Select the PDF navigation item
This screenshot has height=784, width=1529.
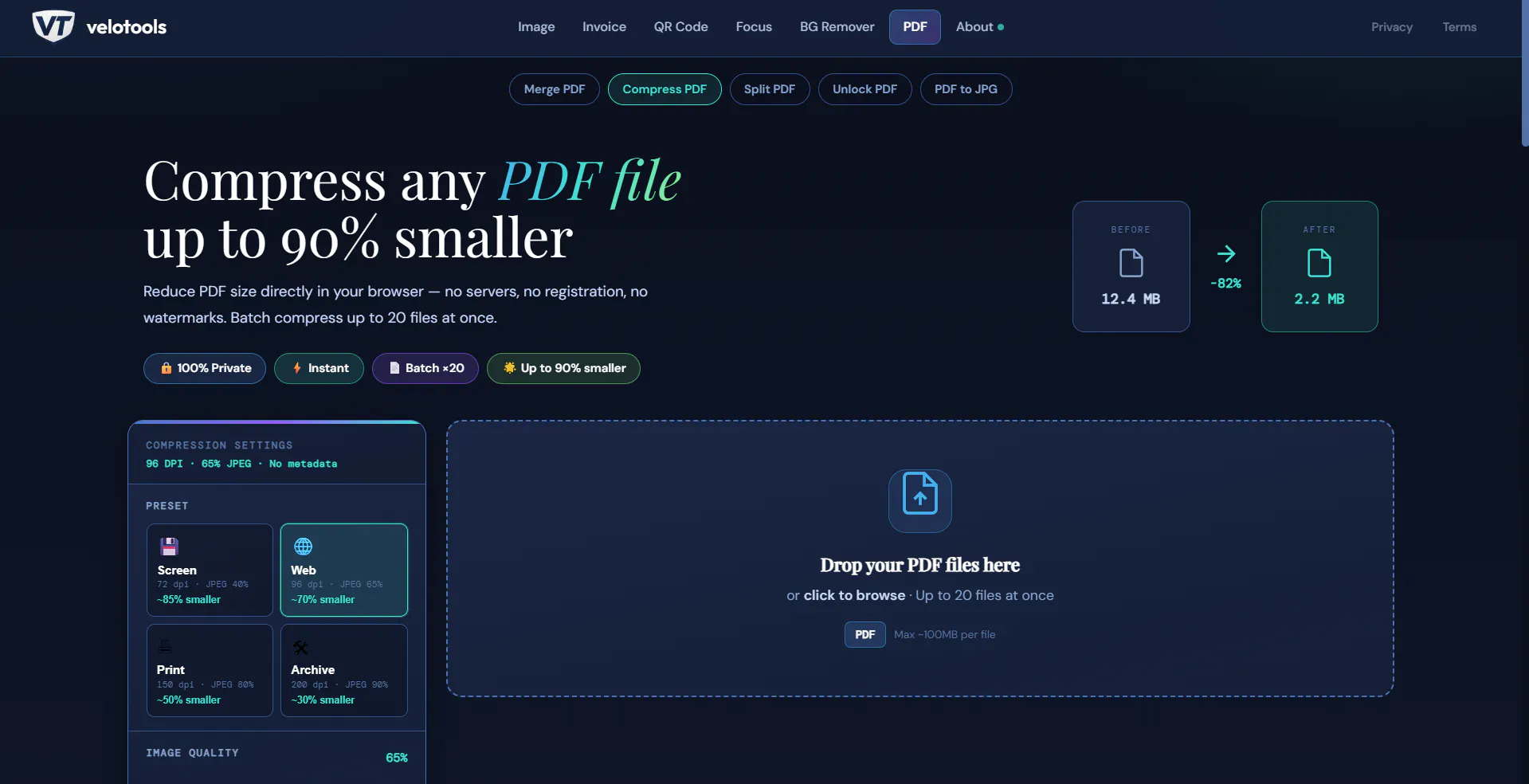coord(915,27)
